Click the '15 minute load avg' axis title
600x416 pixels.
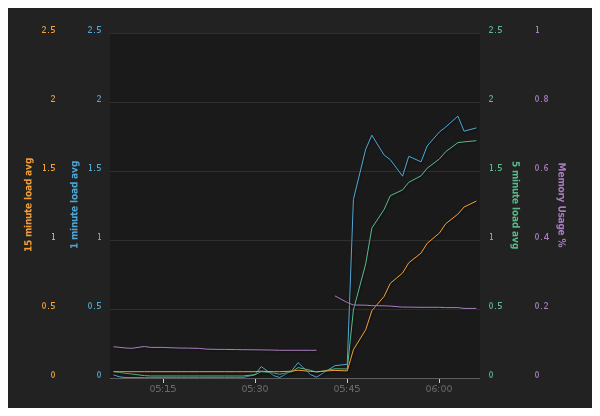[29, 204]
